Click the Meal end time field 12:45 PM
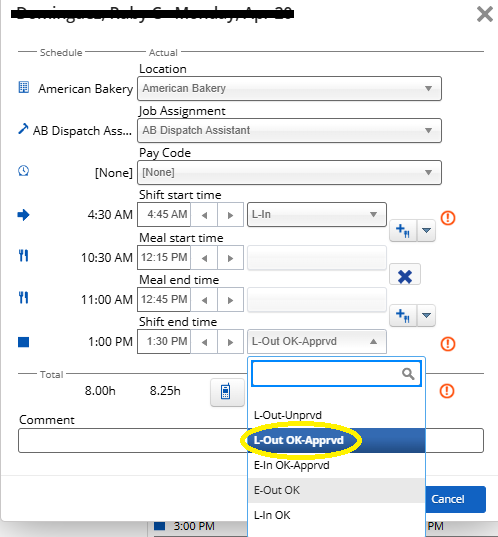Screen dimensions: 498x537 click(x=164, y=299)
